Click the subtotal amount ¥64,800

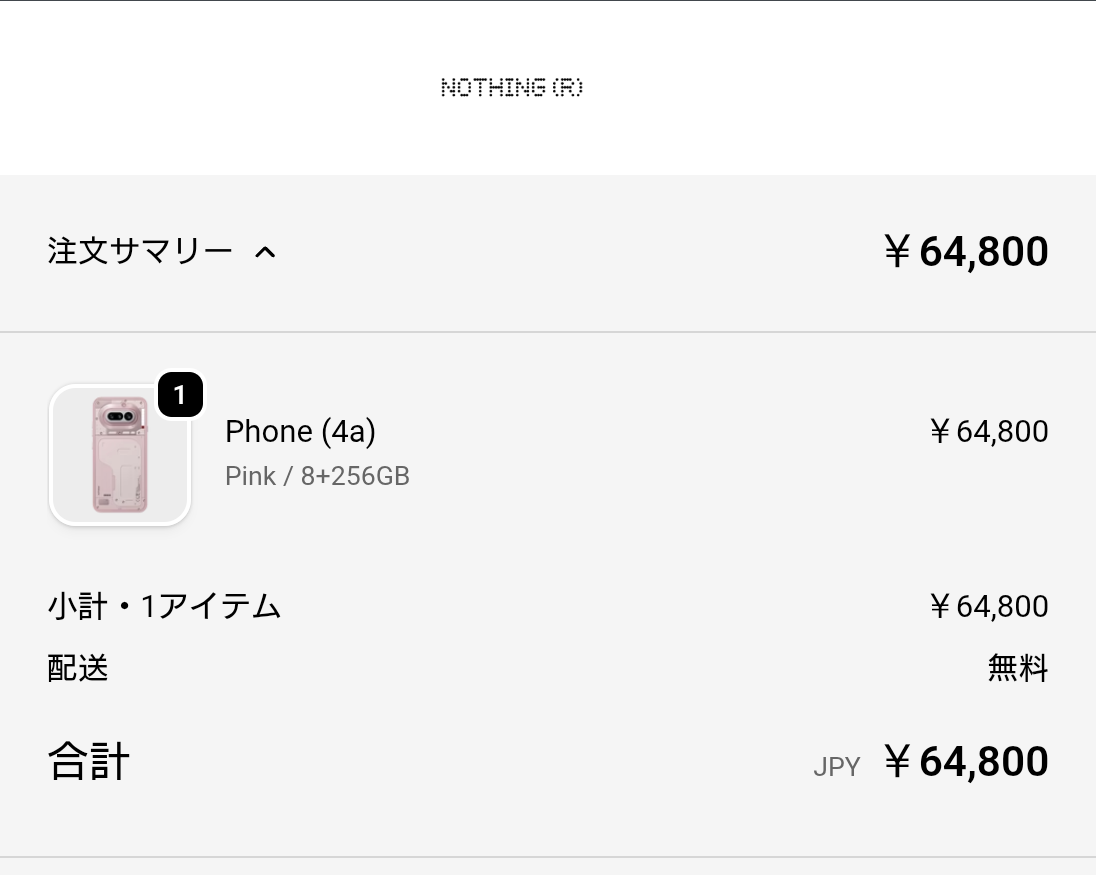point(988,606)
